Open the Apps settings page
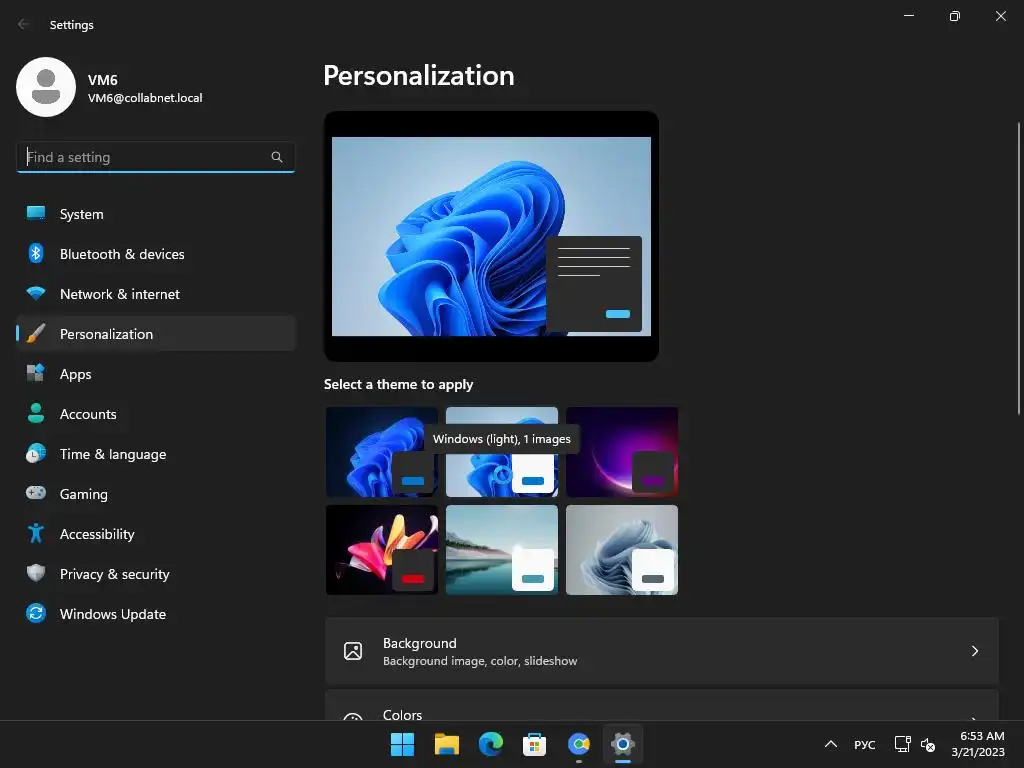The width and height of the screenshot is (1024, 768). 155,374
